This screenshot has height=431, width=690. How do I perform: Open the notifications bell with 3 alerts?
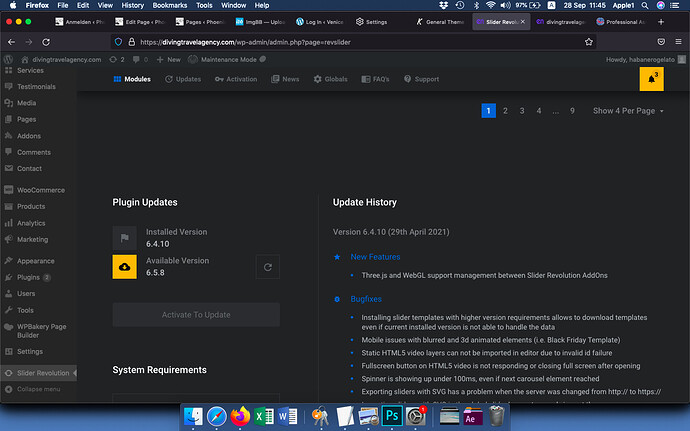click(651, 79)
